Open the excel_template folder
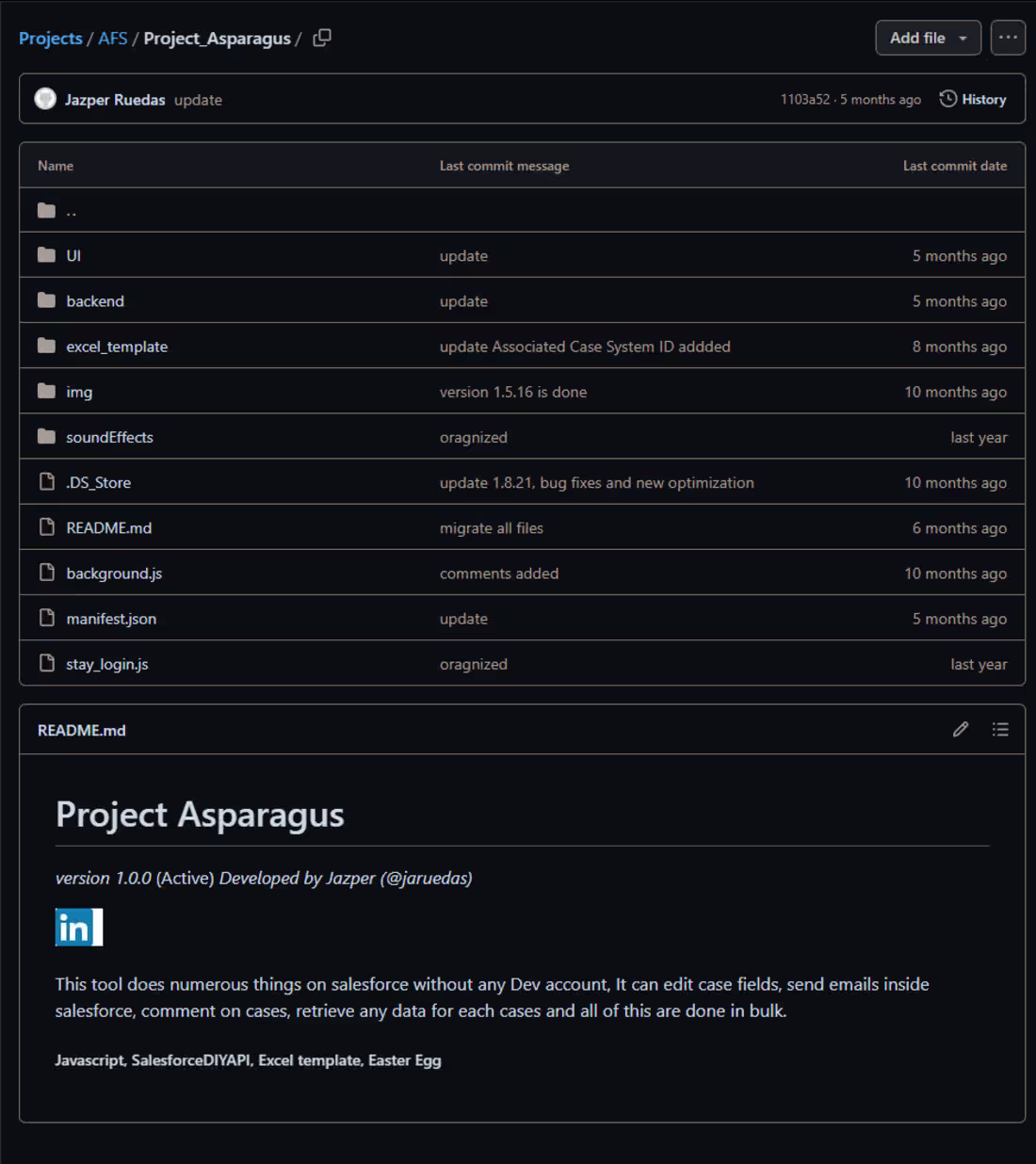This screenshot has height=1164, width=1036. pos(117,346)
